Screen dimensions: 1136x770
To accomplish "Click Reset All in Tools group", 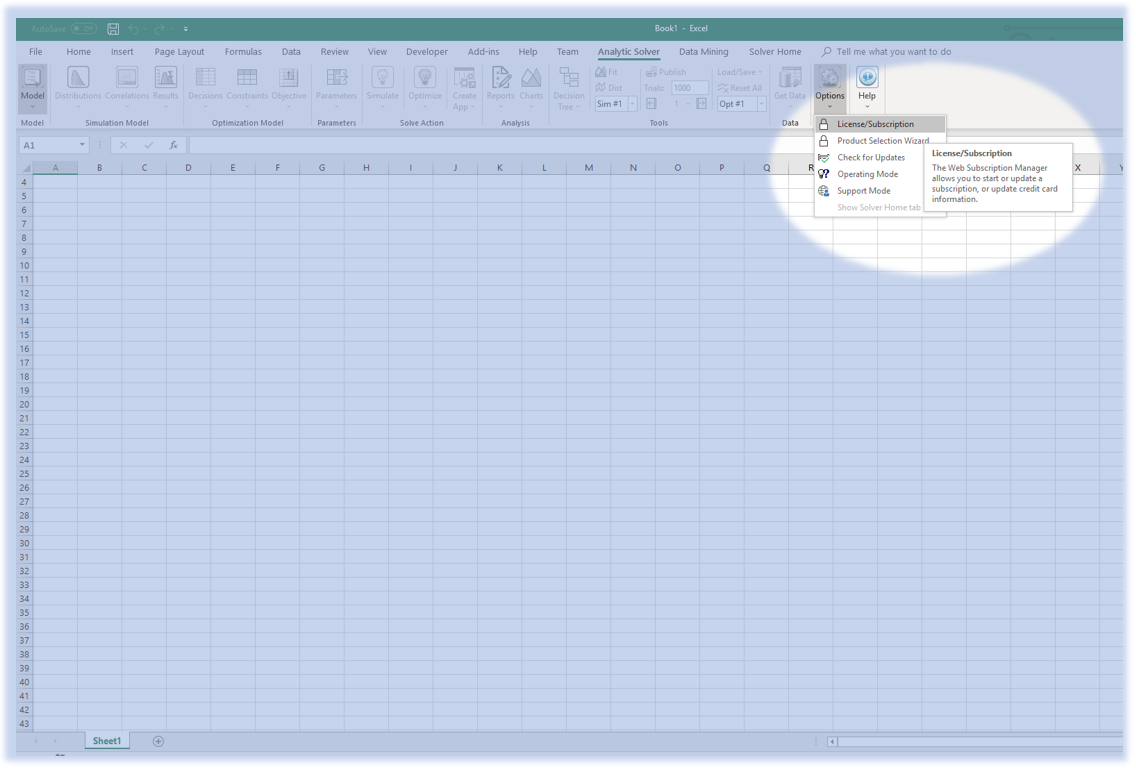I will point(739,88).
